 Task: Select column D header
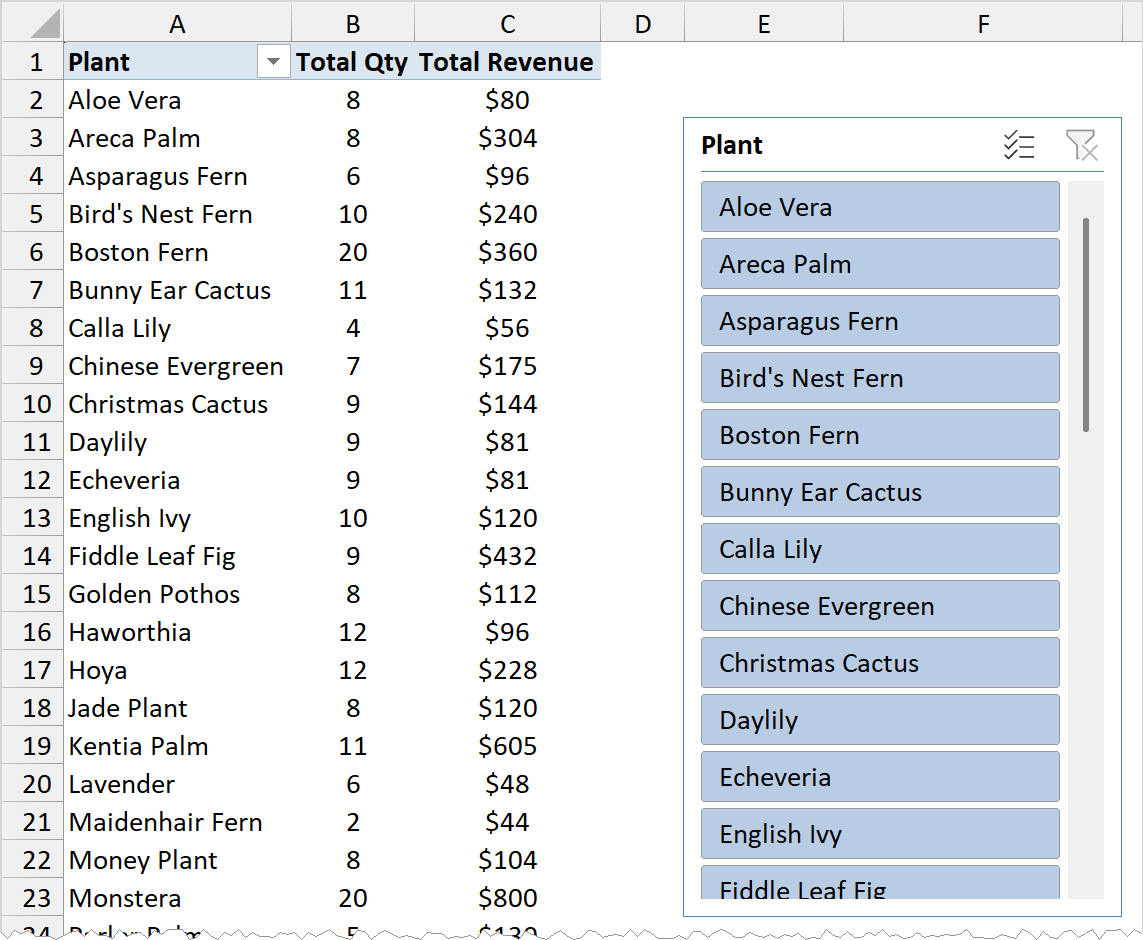(x=642, y=23)
